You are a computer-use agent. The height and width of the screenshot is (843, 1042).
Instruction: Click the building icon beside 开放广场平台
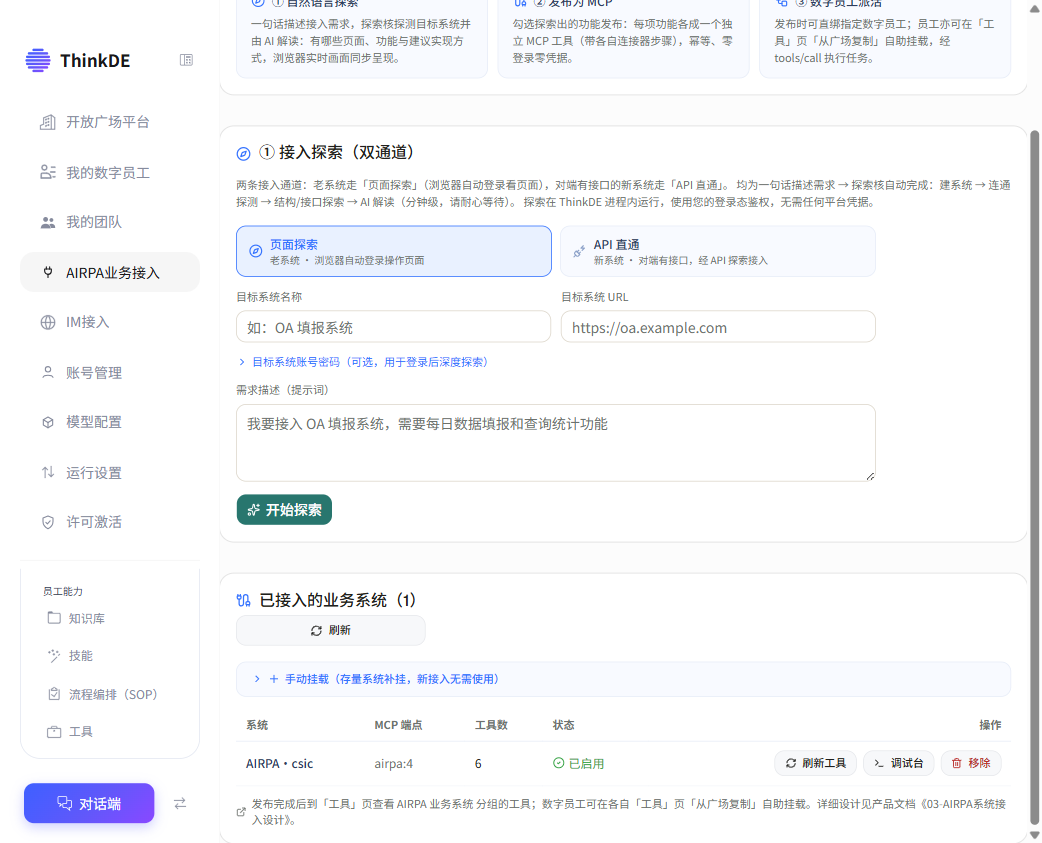click(48, 122)
